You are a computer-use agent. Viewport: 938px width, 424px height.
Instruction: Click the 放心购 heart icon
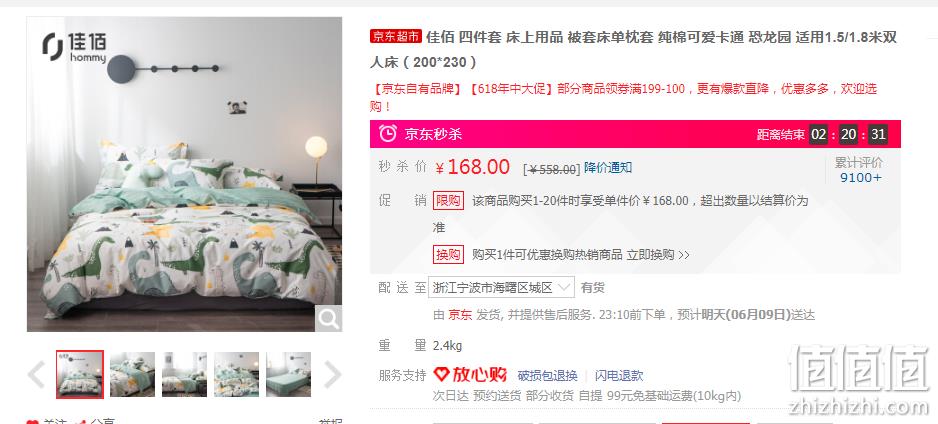(x=441, y=375)
